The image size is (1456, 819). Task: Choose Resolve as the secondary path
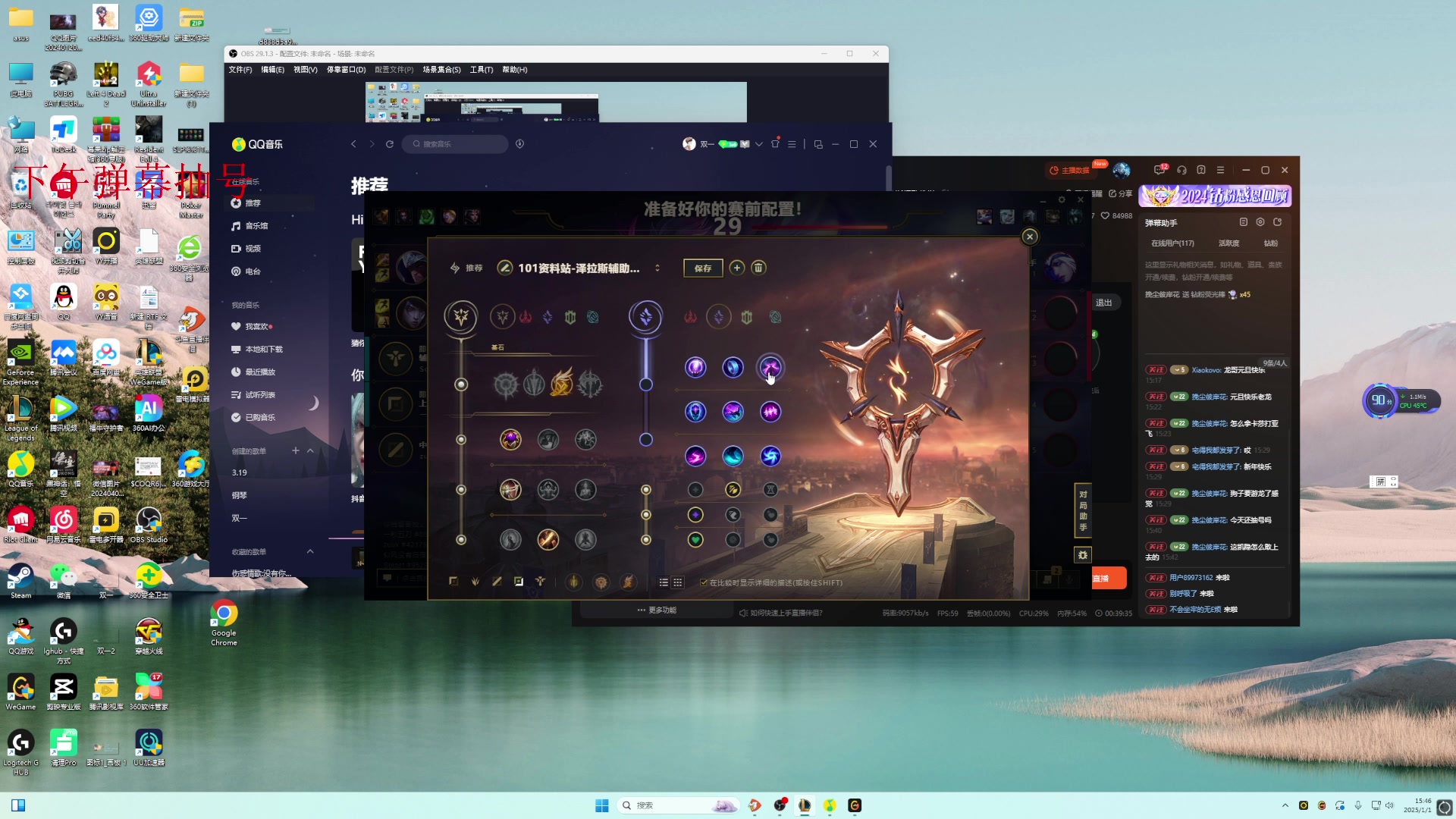(747, 317)
